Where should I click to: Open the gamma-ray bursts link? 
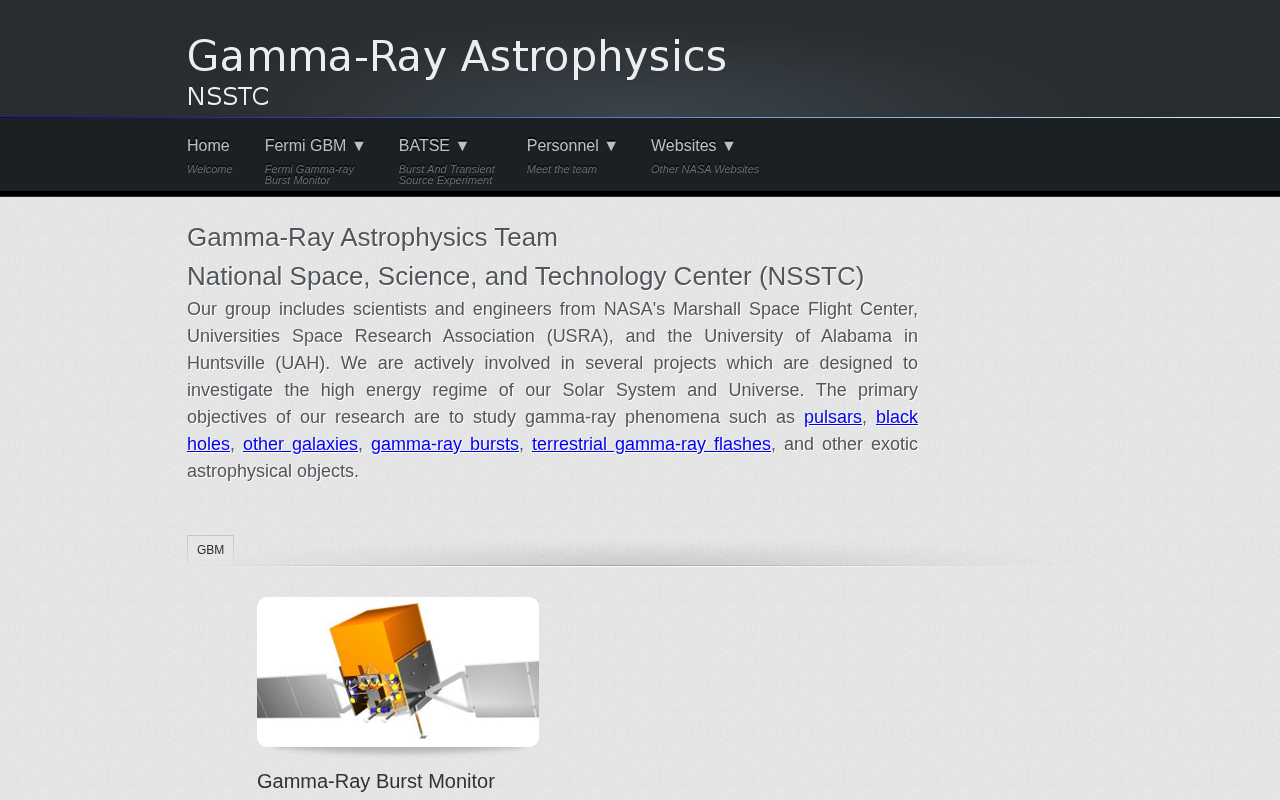click(445, 444)
